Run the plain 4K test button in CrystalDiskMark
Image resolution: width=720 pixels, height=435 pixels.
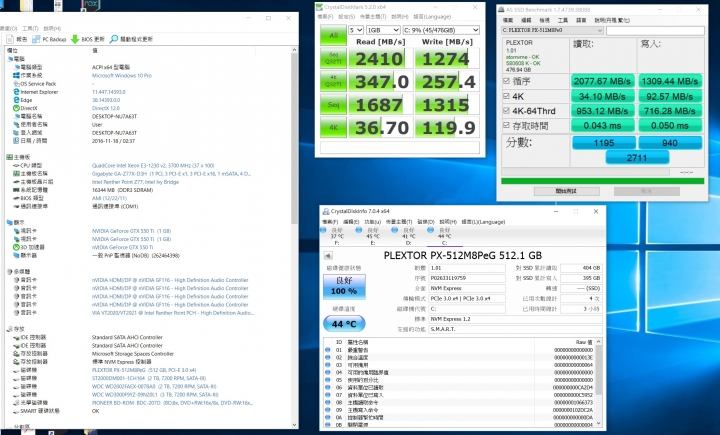click(x=333, y=127)
